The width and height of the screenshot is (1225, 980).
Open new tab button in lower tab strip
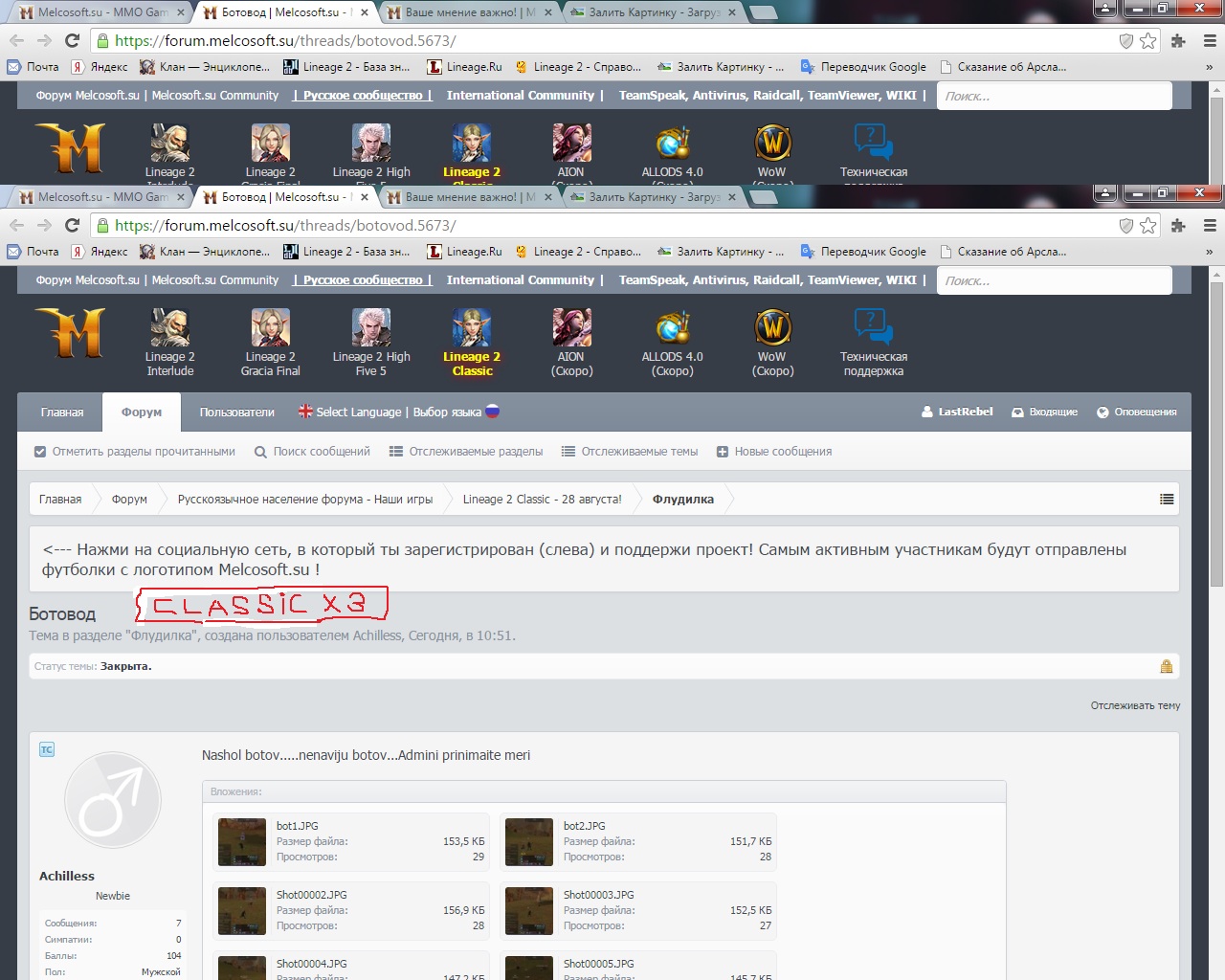(x=763, y=197)
